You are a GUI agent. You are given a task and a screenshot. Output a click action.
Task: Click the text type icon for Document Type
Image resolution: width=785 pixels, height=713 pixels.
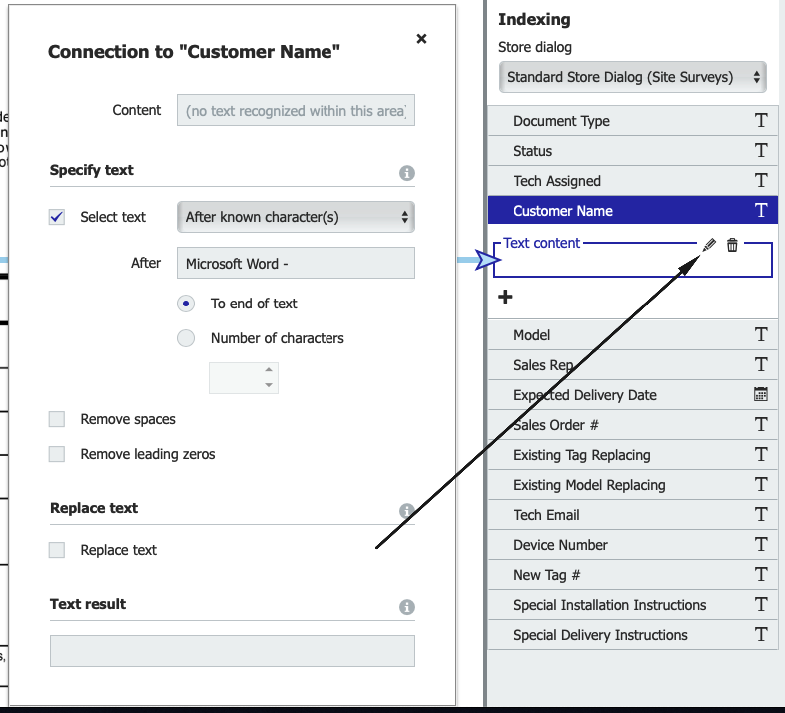(761, 121)
